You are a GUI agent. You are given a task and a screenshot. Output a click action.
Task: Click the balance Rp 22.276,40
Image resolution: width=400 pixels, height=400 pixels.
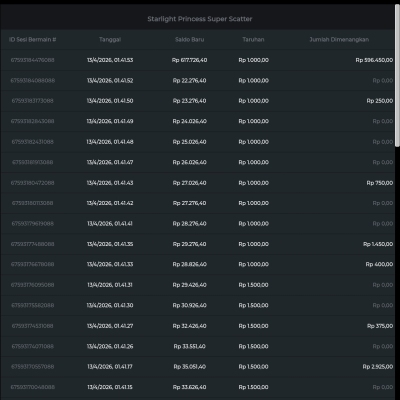tap(189, 81)
